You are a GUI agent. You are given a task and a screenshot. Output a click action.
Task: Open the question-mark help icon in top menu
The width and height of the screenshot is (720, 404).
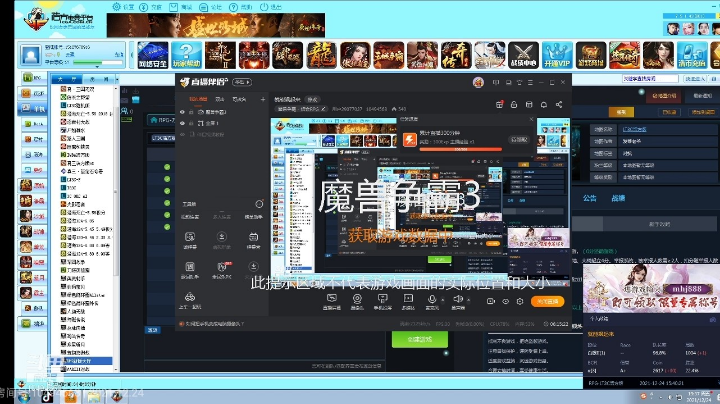[x=233, y=7]
